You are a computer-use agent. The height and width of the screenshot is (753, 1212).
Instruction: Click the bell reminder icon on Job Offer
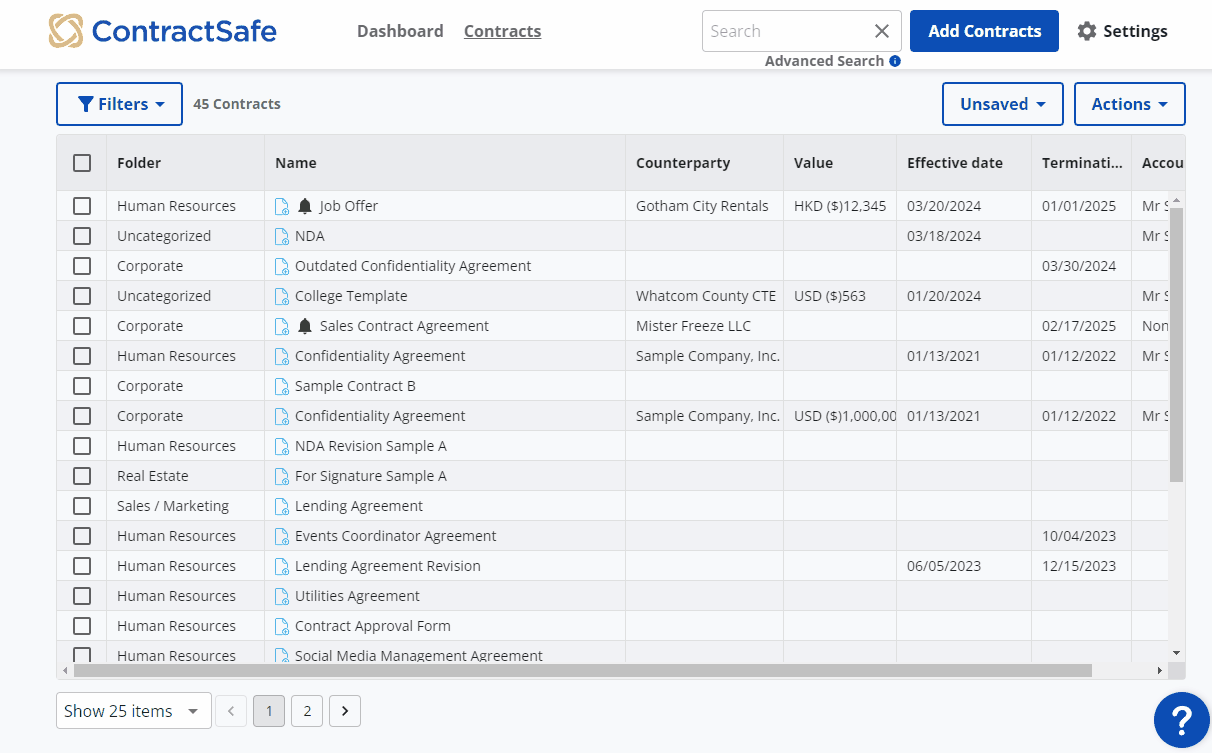tap(305, 206)
